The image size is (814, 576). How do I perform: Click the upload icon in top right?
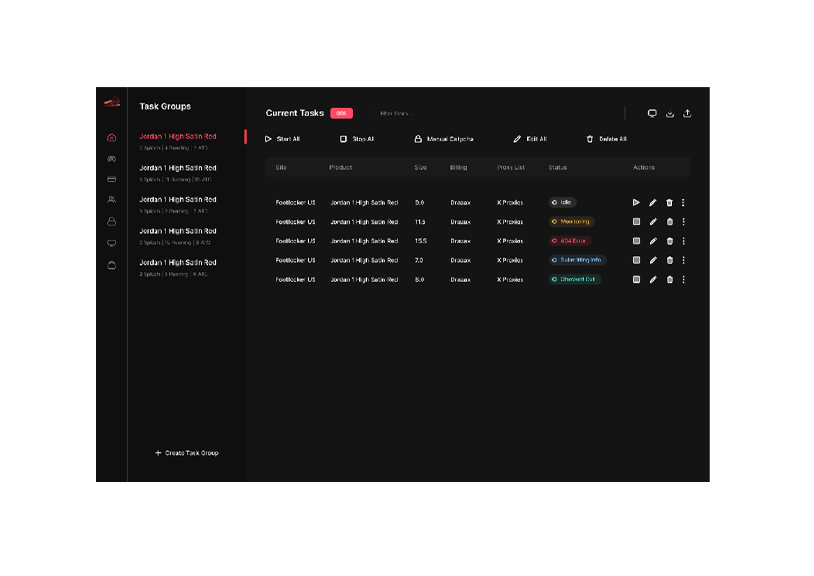point(687,113)
